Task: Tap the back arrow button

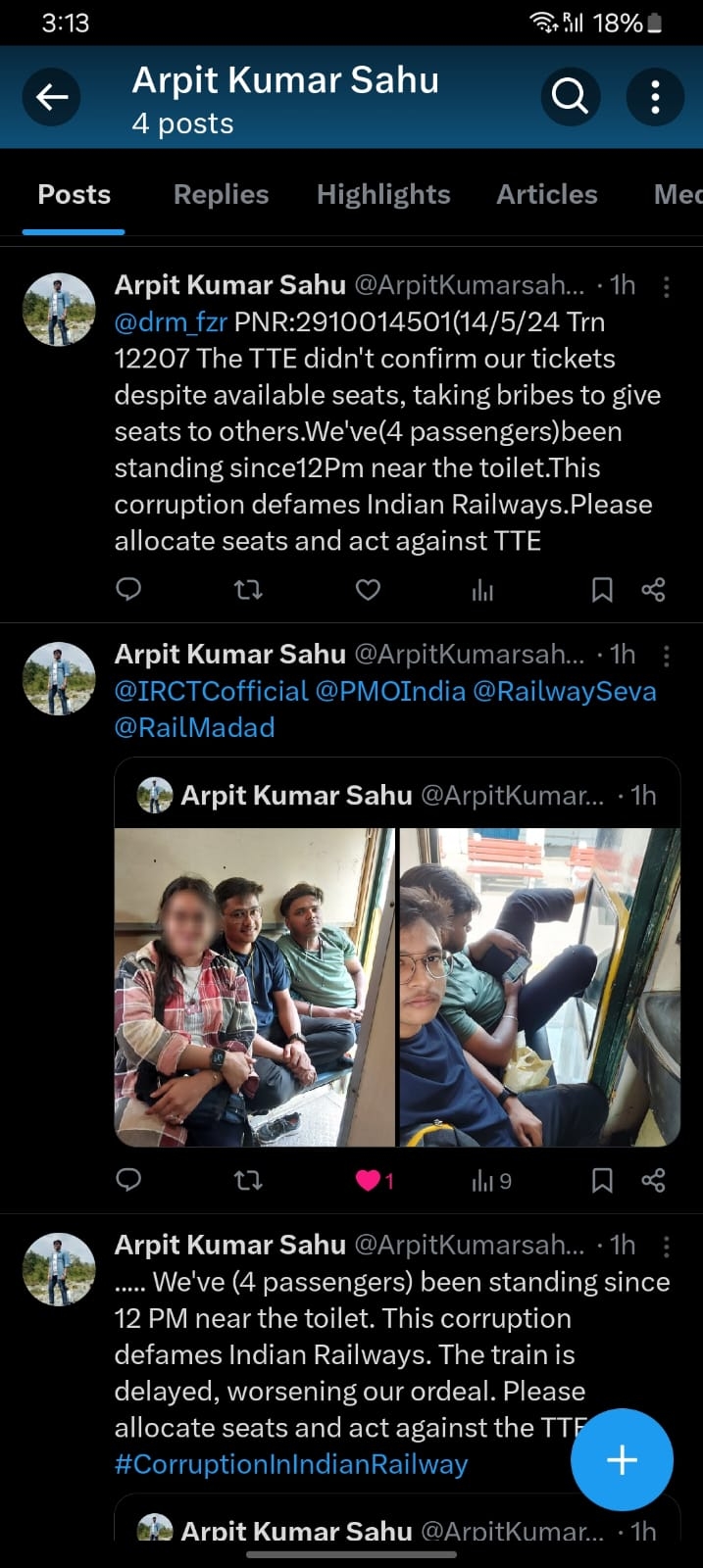Action: click(x=51, y=96)
